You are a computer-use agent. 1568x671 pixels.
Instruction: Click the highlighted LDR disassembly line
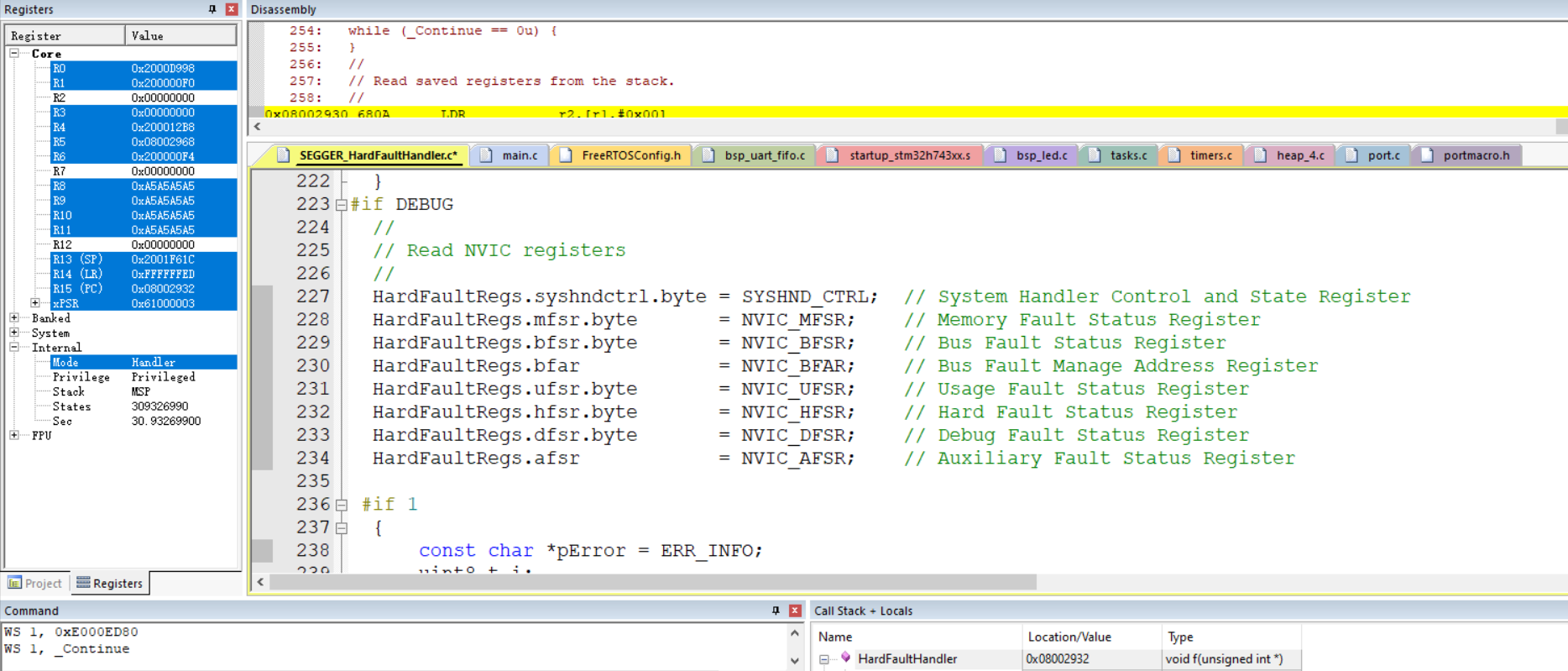(x=916, y=113)
